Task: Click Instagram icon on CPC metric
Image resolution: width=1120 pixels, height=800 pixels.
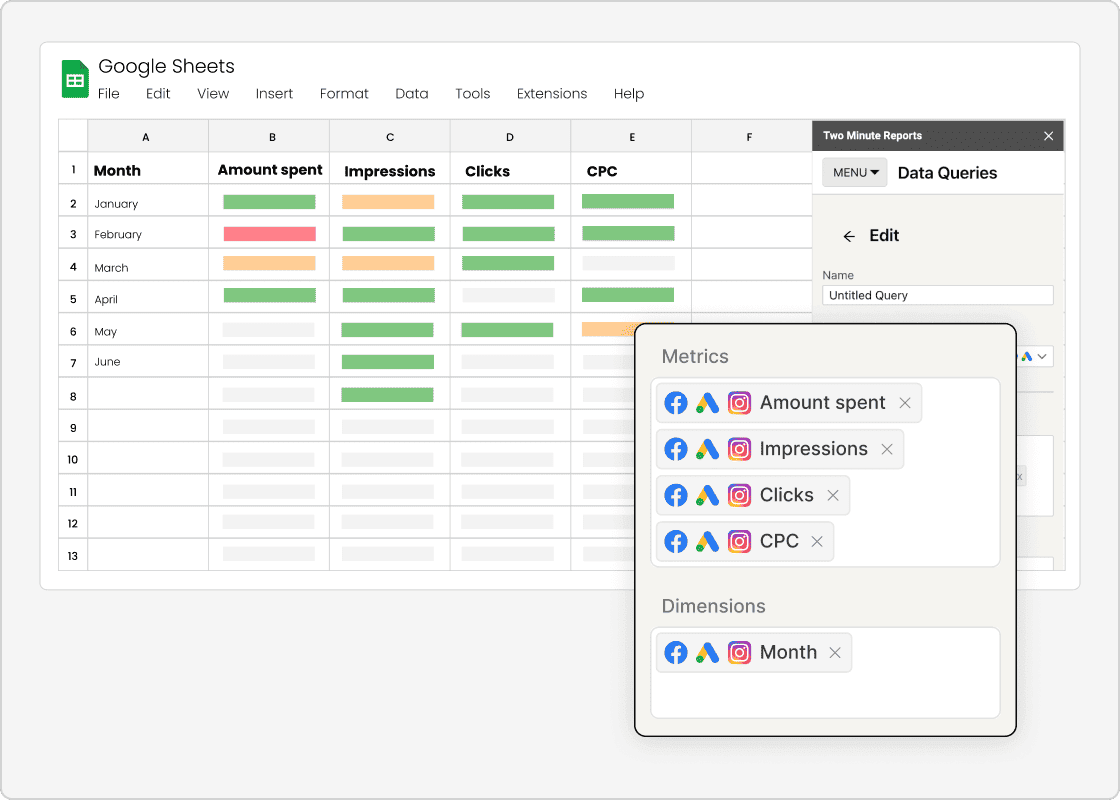Action: coord(739,541)
